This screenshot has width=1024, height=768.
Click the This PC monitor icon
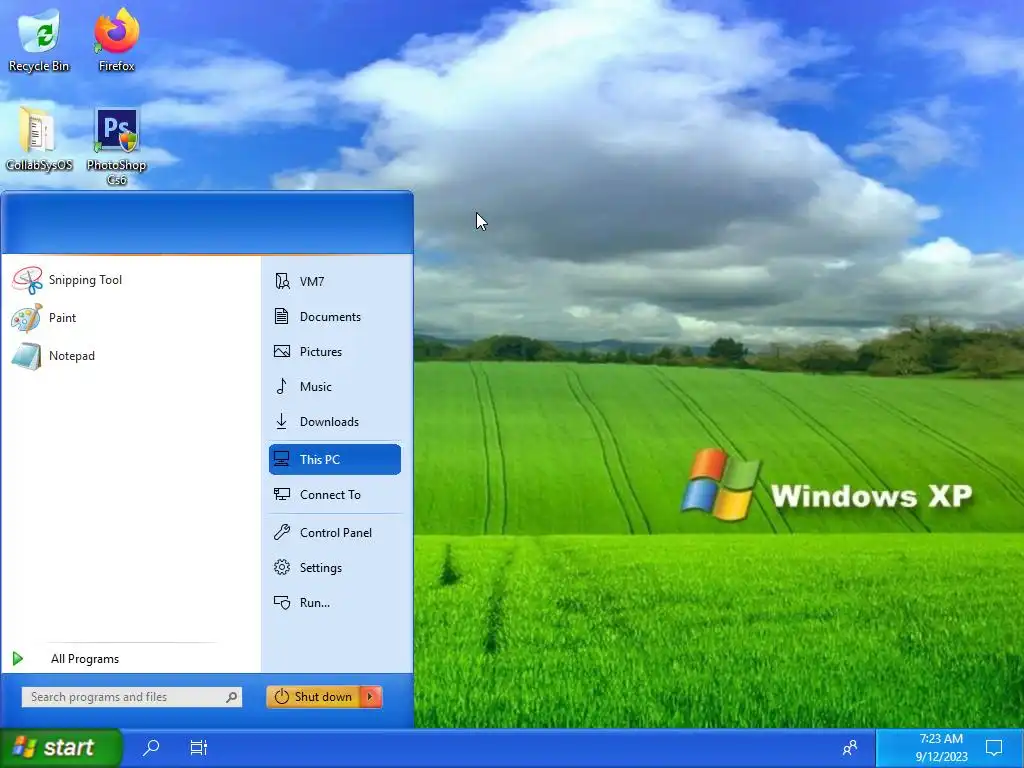(x=281, y=459)
